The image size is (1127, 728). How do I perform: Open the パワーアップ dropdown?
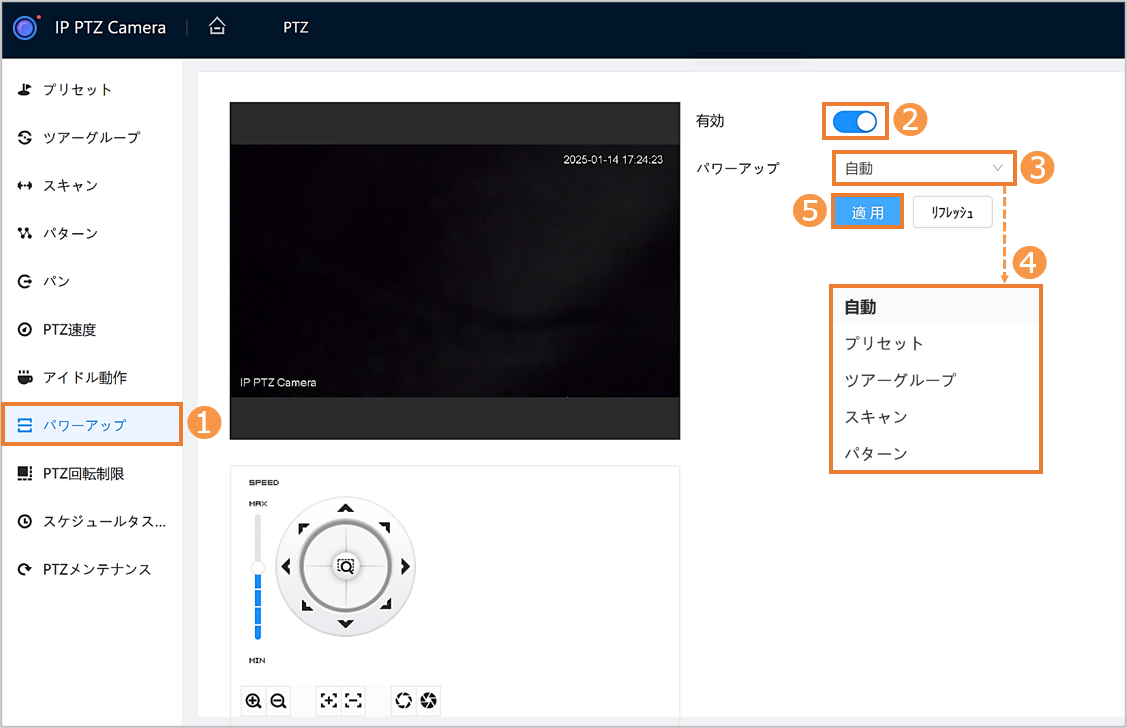(x=922, y=168)
